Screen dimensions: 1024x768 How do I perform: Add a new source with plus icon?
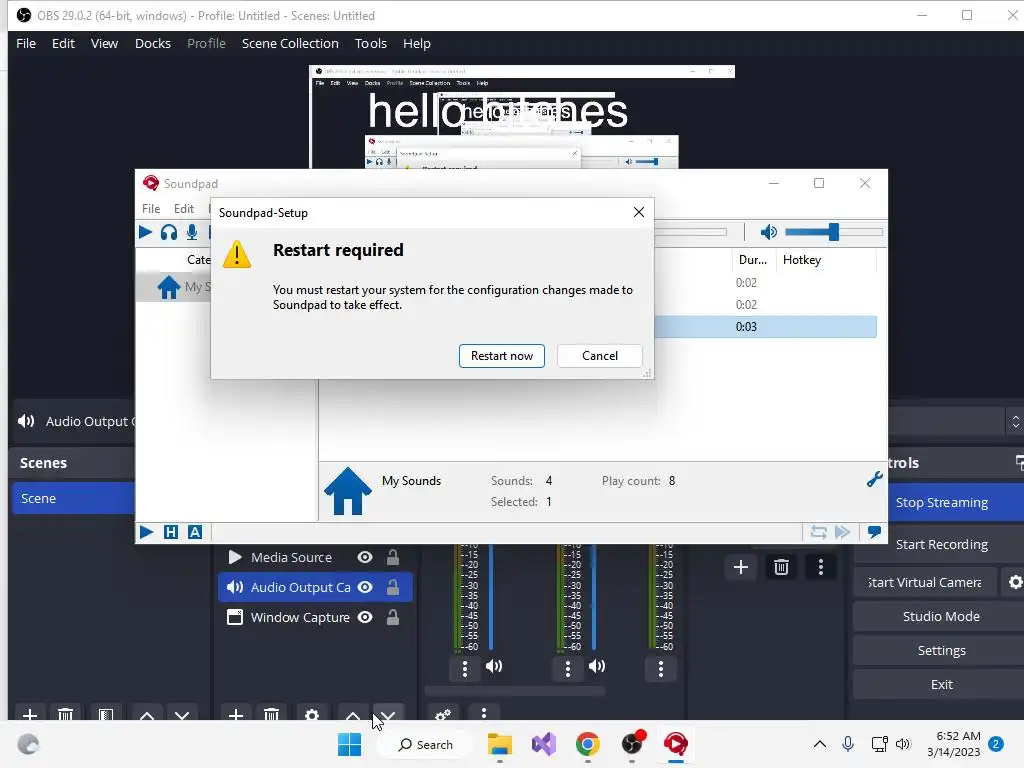click(x=236, y=714)
